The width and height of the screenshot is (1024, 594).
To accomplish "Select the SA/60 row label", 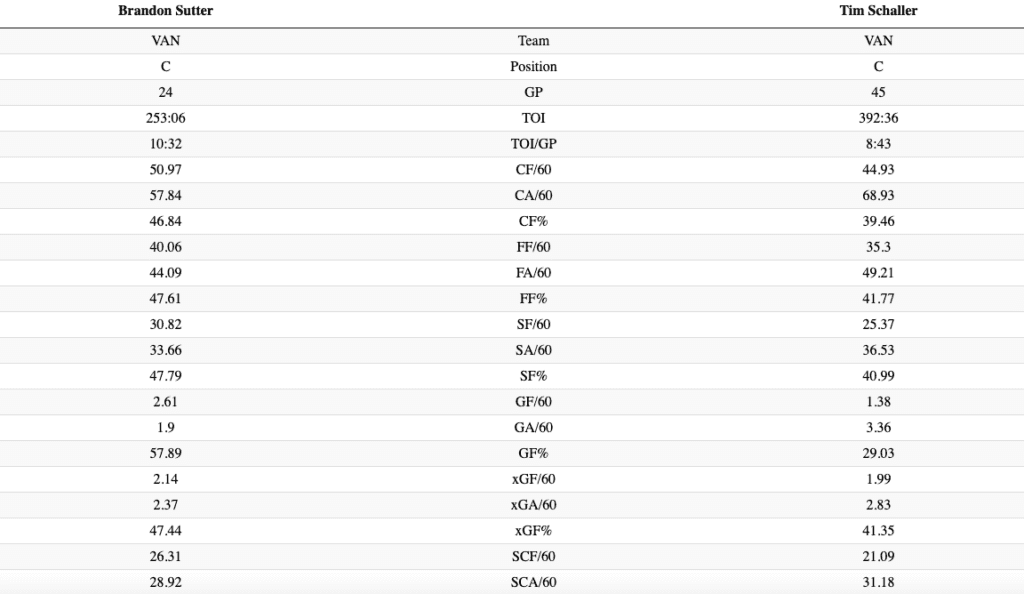I will pos(533,350).
